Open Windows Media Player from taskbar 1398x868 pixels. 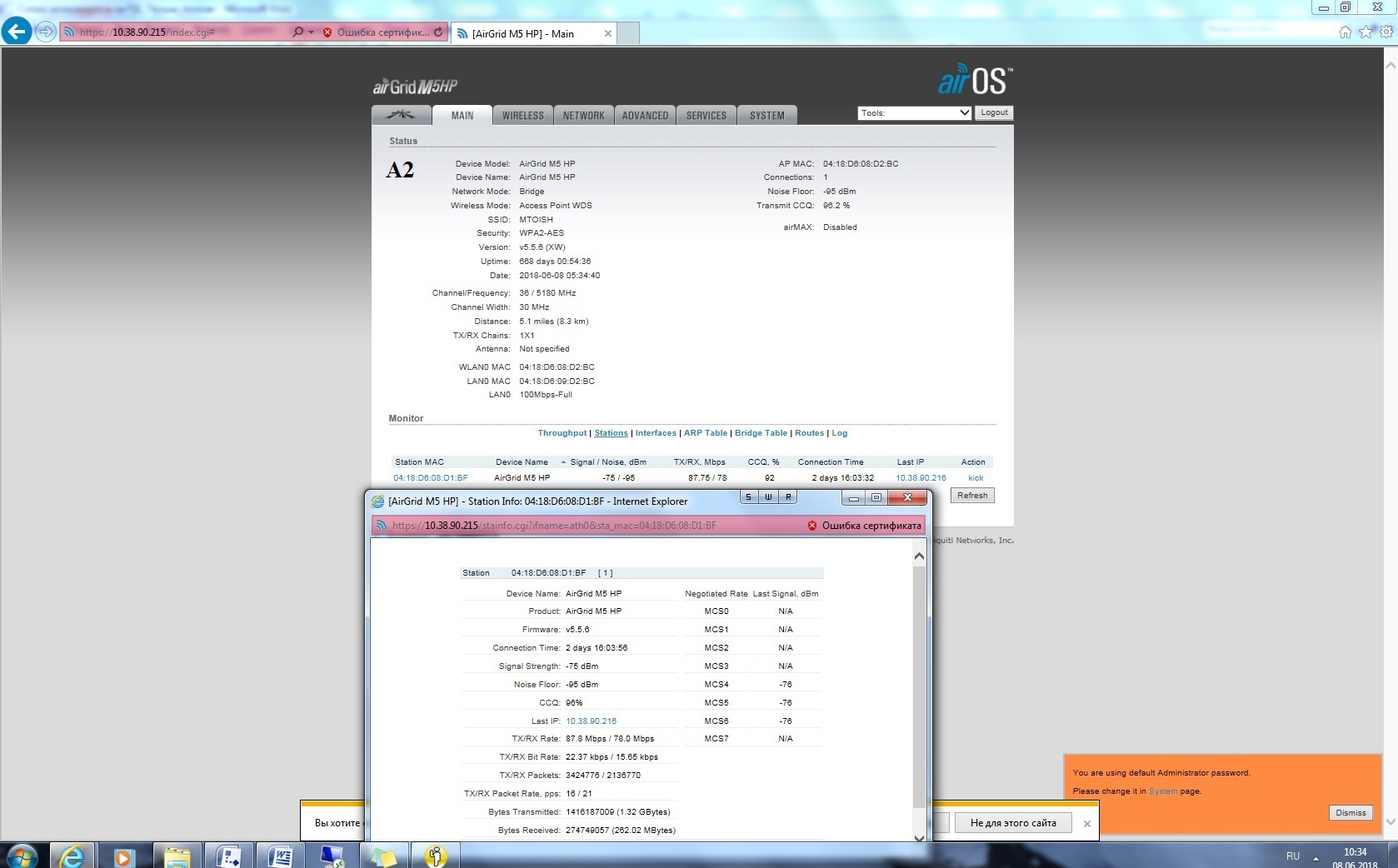(123, 856)
